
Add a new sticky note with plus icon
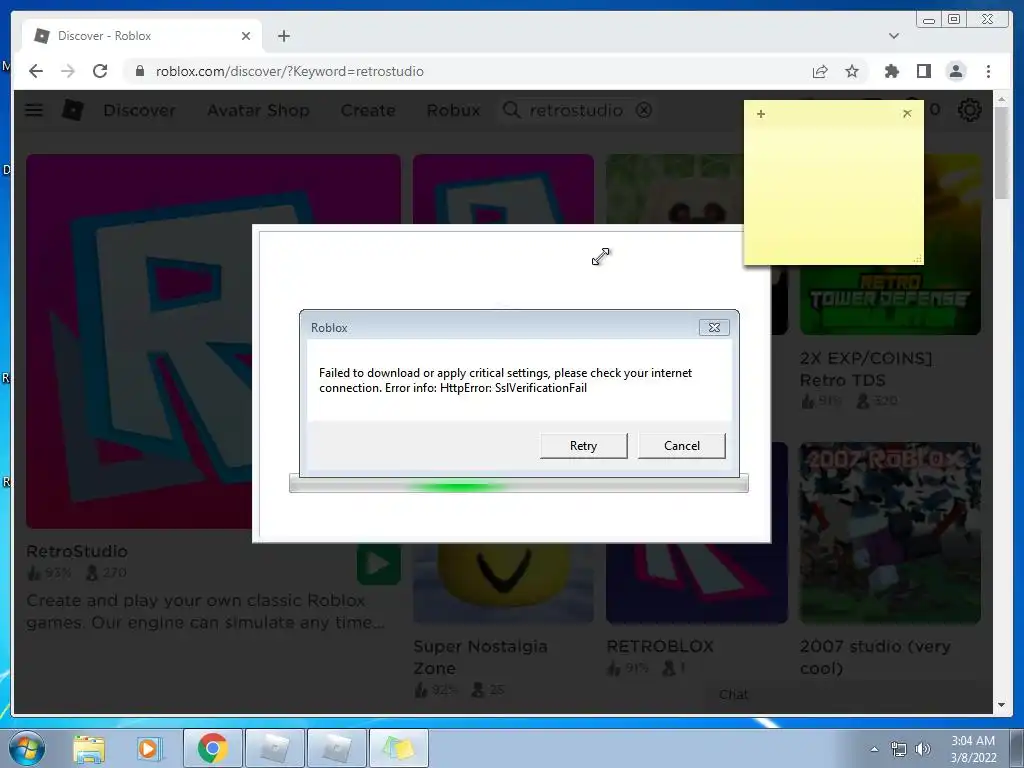pos(761,114)
